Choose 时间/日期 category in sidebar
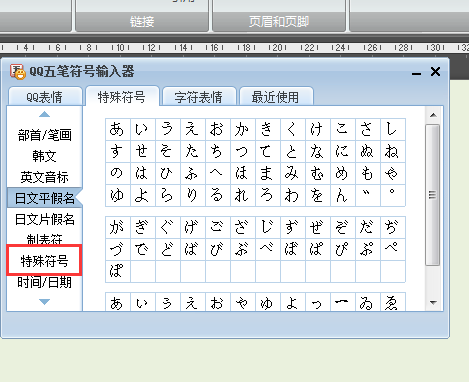 tap(44, 282)
